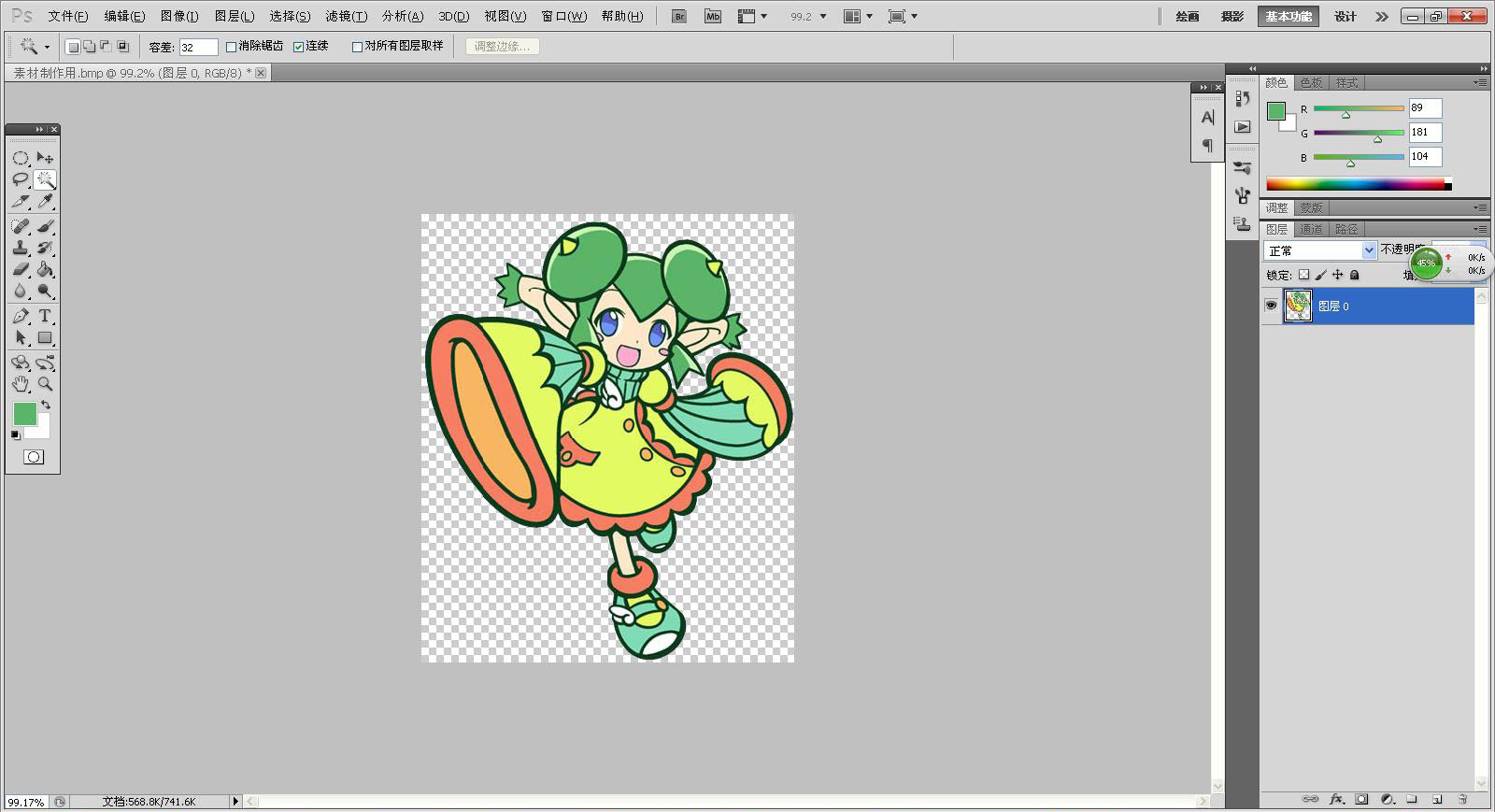Switch to the 通道 channels tab
The image size is (1495, 812).
(x=1311, y=229)
